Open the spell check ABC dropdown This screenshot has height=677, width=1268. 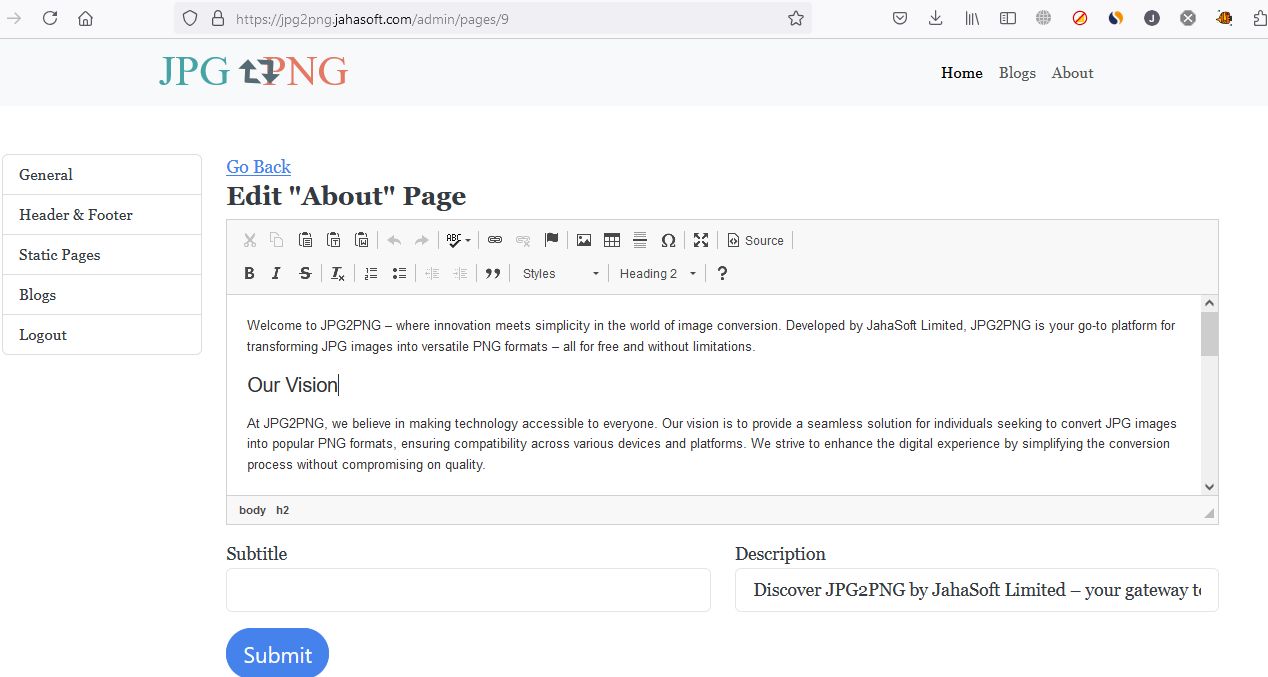click(x=459, y=240)
